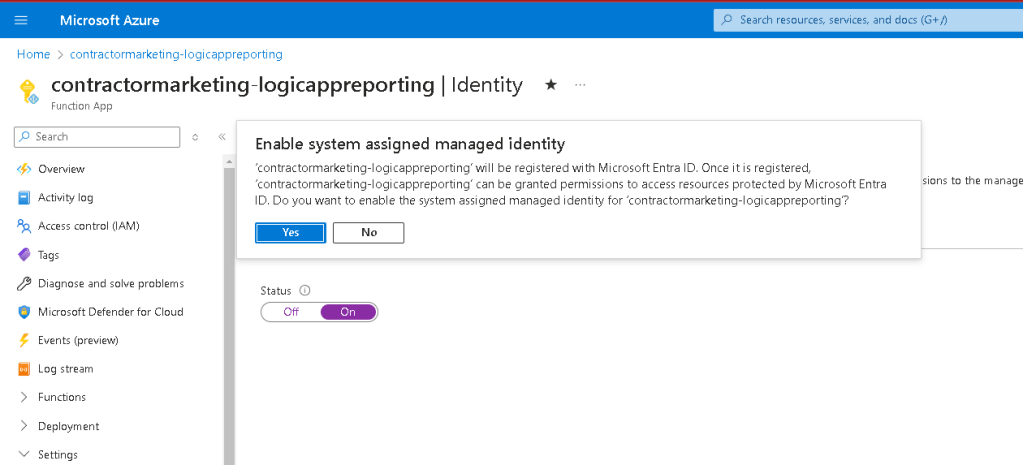Go to Home breadcrumb link
1023x465 pixels.
coord(33,55)
